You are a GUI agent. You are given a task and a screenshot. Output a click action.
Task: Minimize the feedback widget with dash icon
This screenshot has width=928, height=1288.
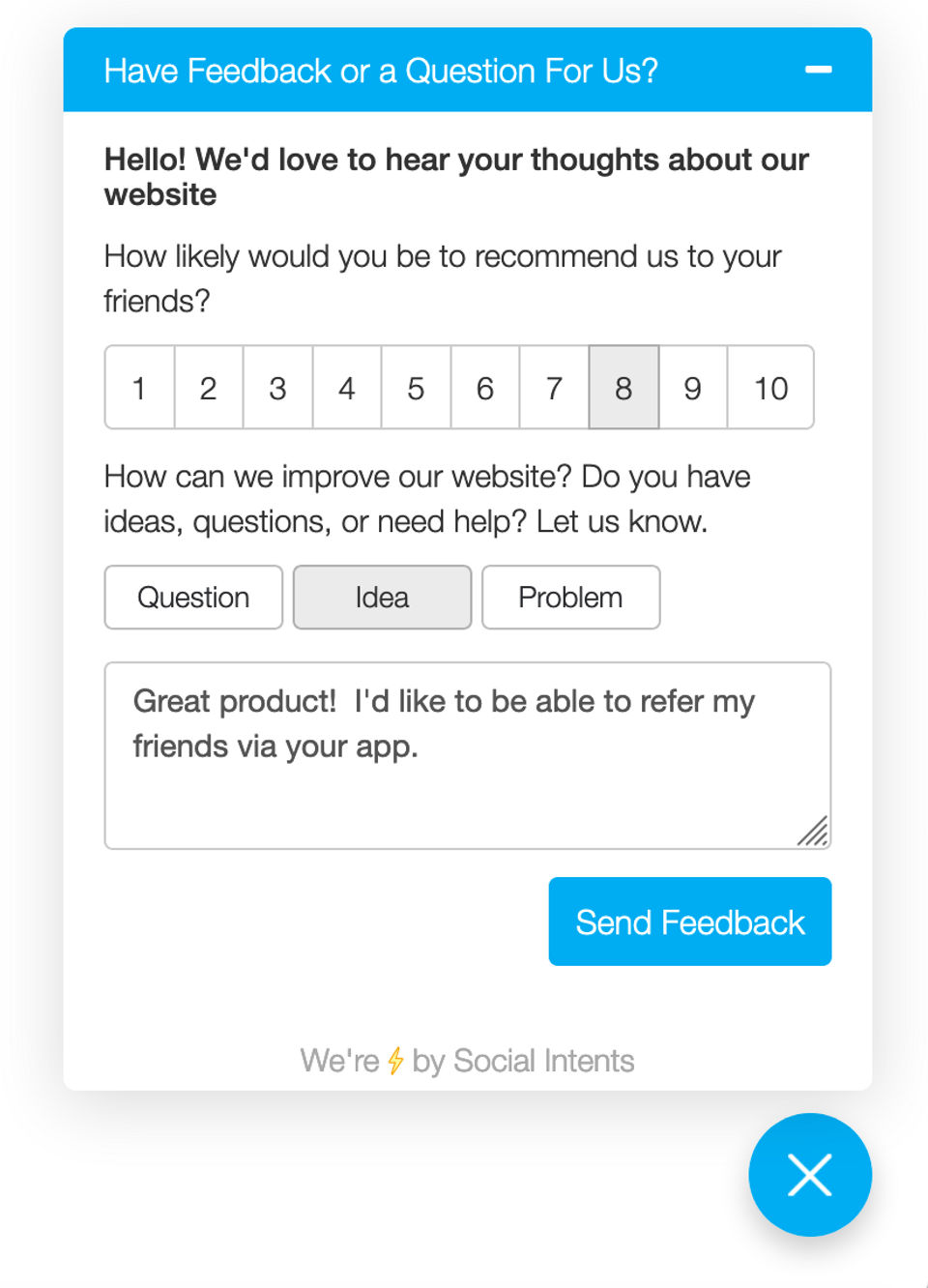818,70
